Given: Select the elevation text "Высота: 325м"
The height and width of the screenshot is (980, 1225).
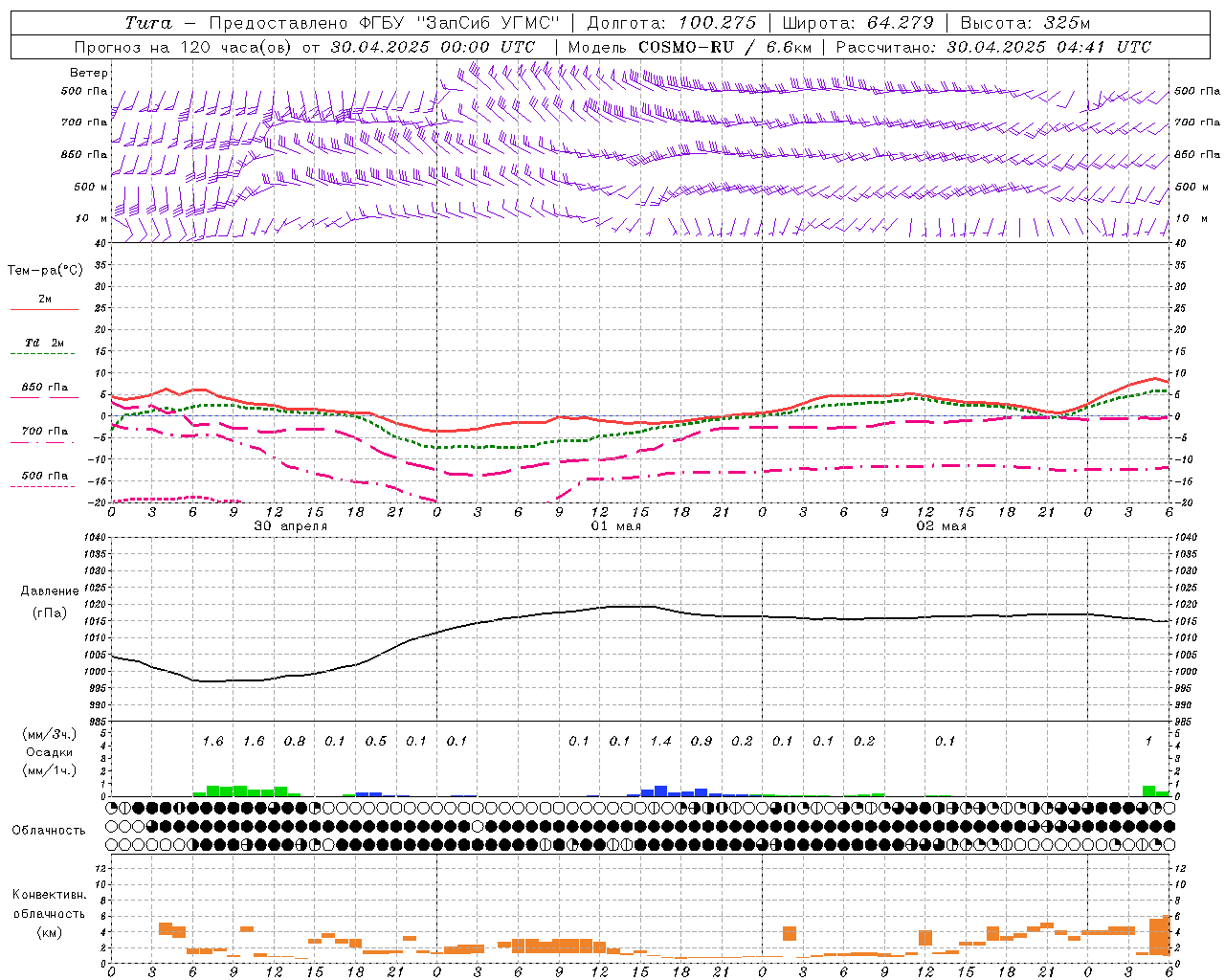Looking at the screenshot, I should (x=1025, y=23).
